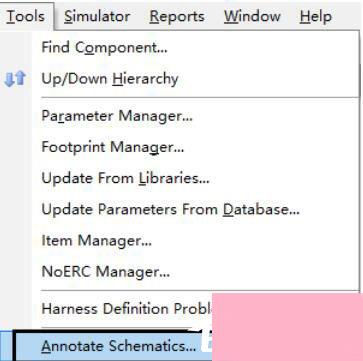Click the word Libraries in the menu
Screen dimensions: 363x361
click(x=174, y=178)
